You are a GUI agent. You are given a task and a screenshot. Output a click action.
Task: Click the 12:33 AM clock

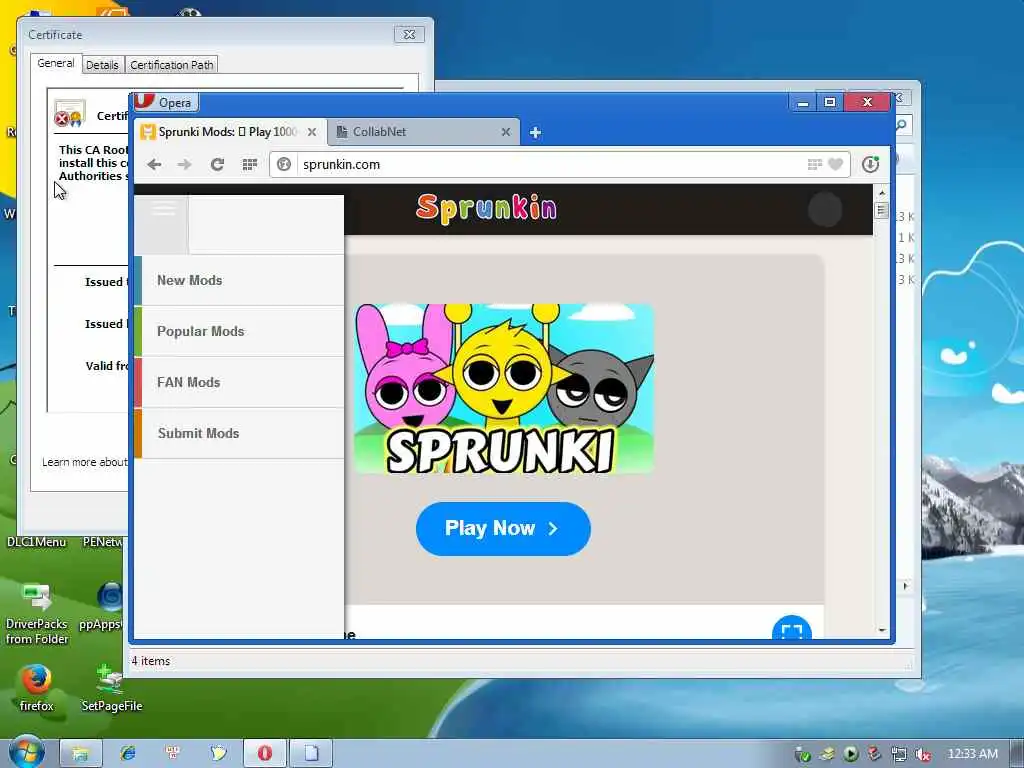tap(972, 754)
